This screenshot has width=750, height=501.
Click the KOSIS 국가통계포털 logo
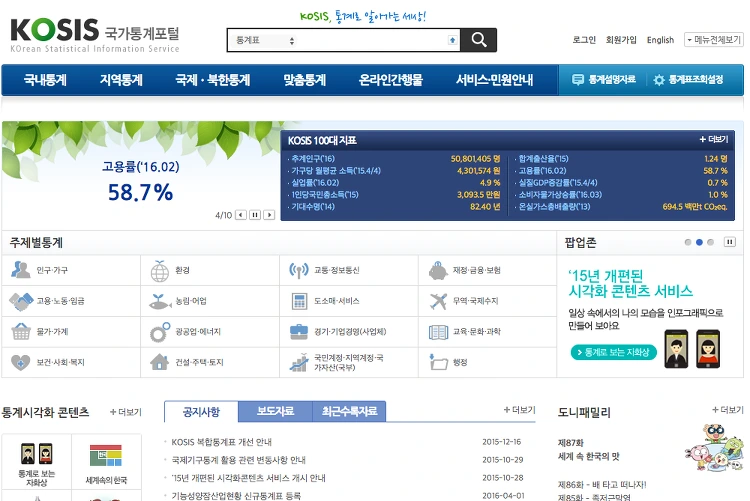(95, 35)
